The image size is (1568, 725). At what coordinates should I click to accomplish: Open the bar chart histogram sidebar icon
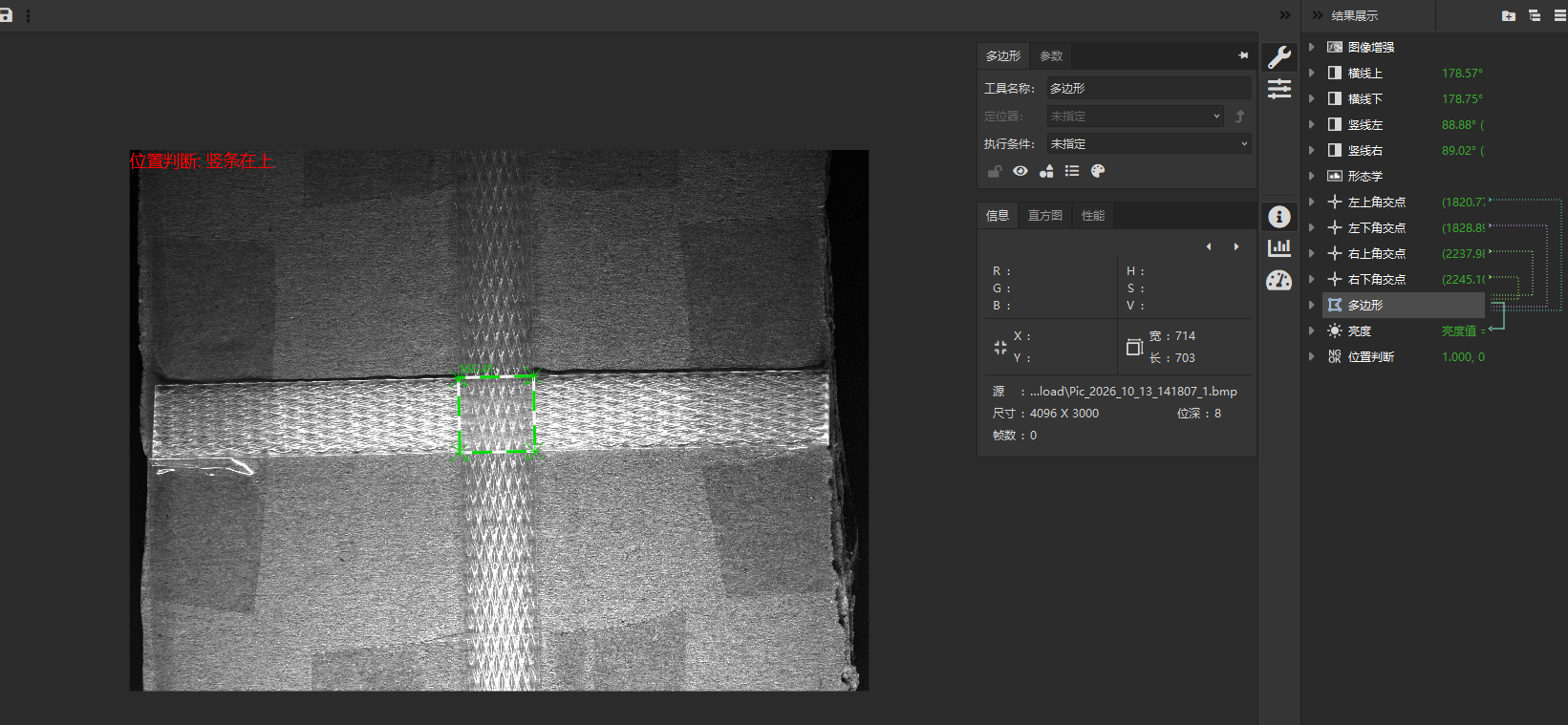[x=1279, y=248]
